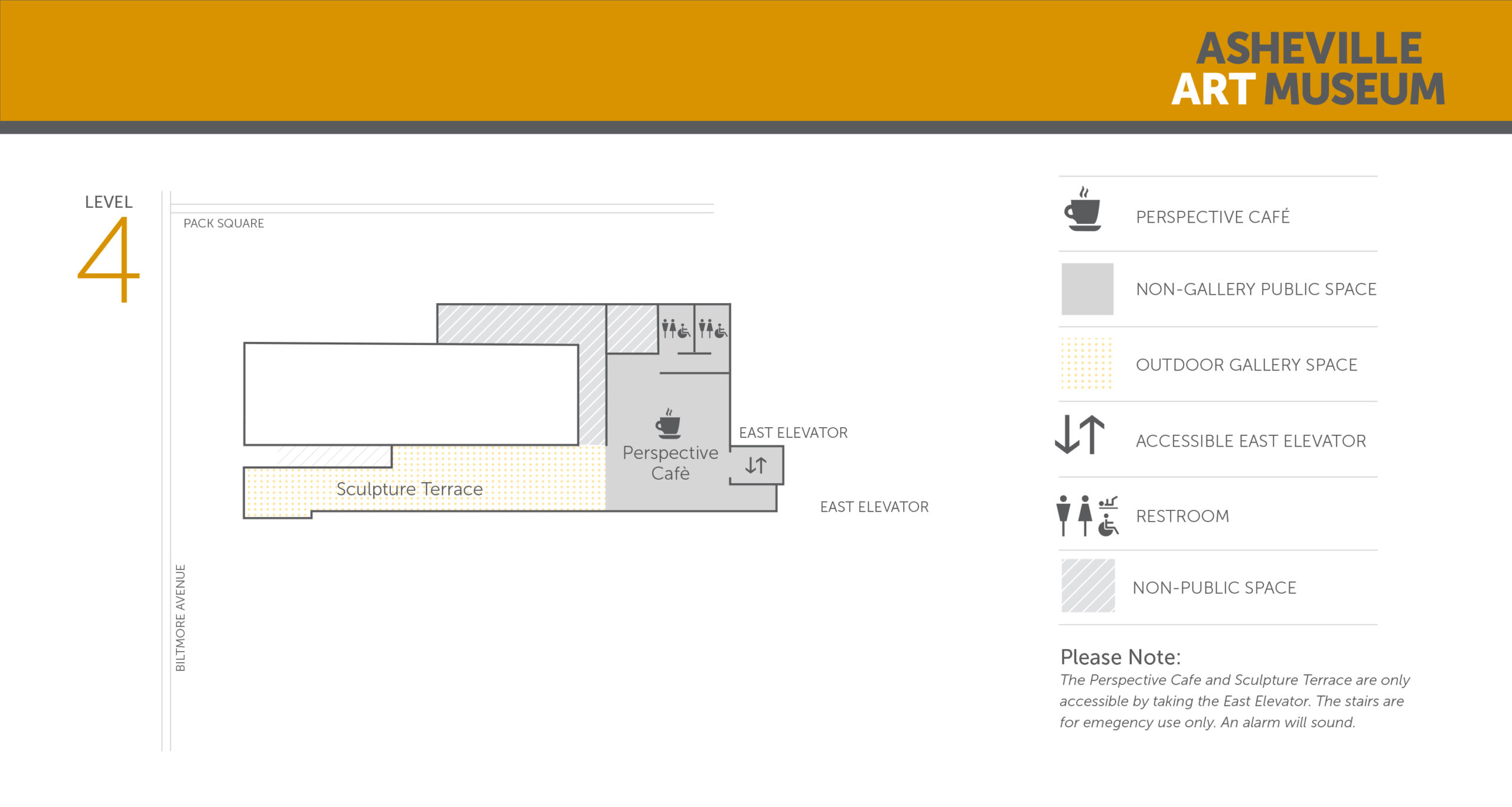Click the ACCESSIBLE EAST ELEVATOR legend label
Image resolution: width=1512 pixels, height=807 pixels.
(x=1251, y=441)
